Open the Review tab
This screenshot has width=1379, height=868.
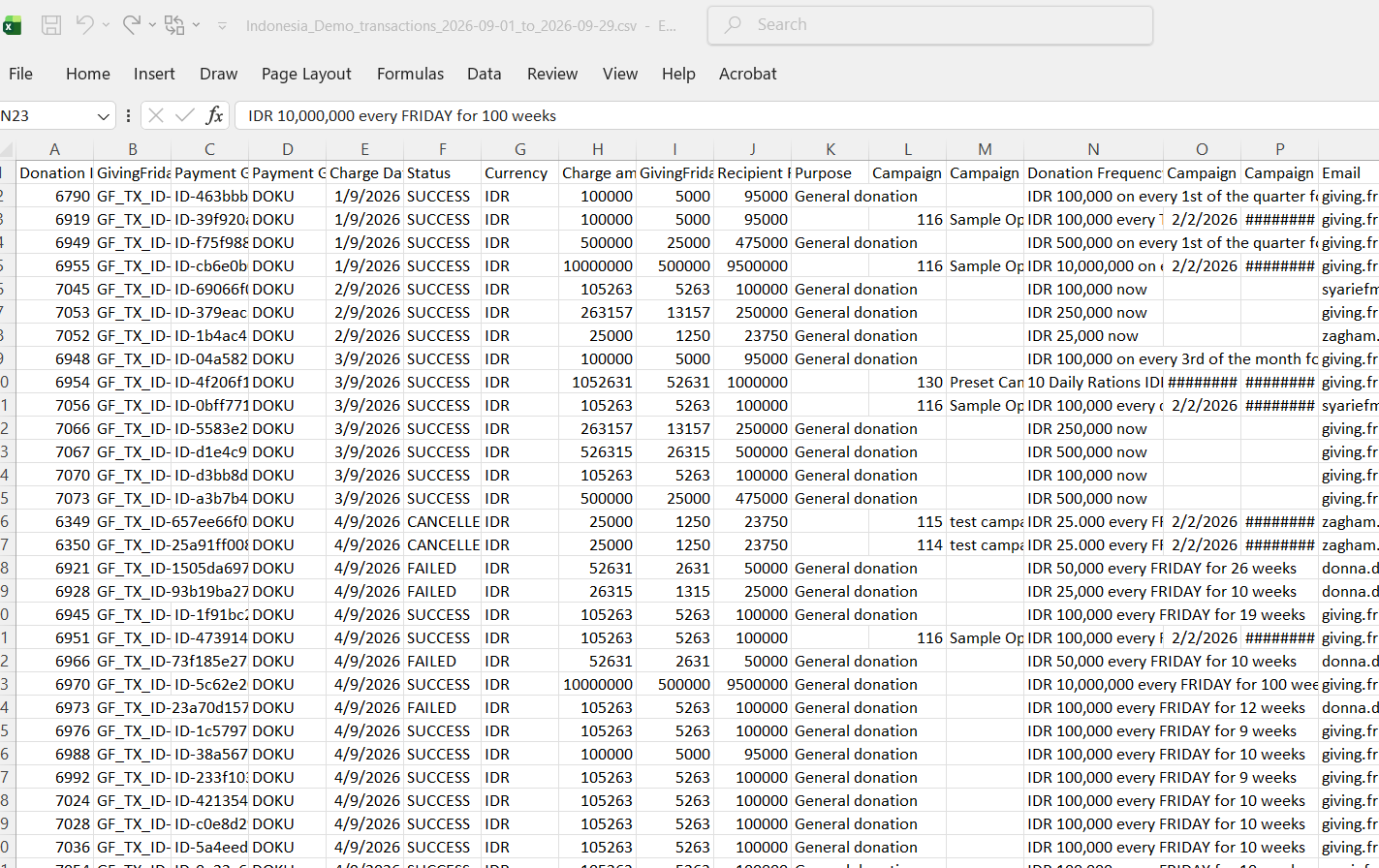(x=551, y=74)
